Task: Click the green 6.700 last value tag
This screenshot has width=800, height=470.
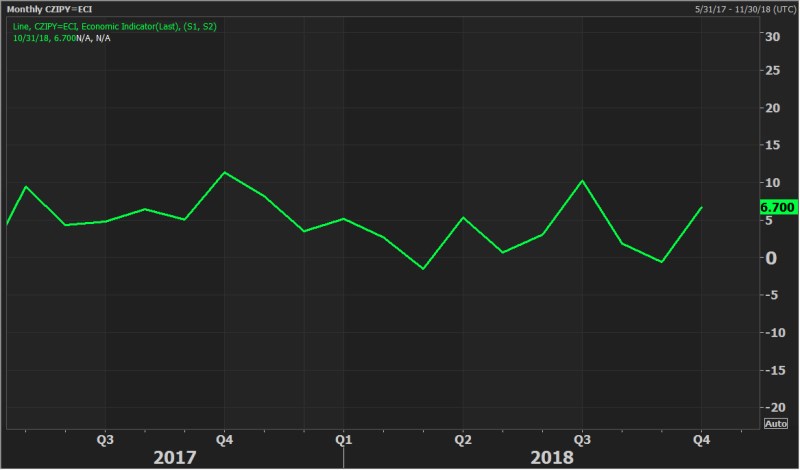Action: click(777, 207)
